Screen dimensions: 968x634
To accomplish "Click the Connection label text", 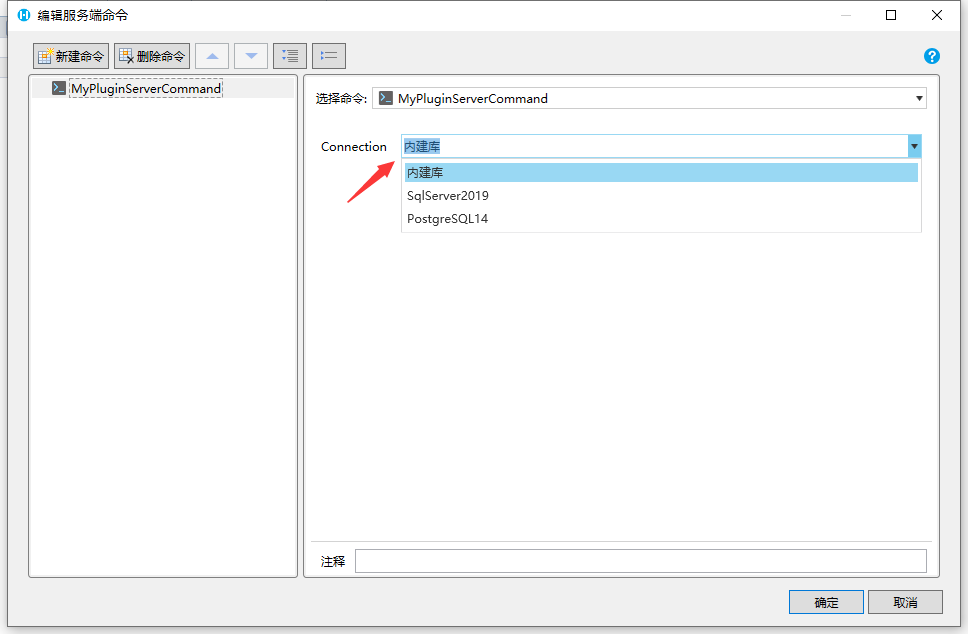I will coord(354,146).
